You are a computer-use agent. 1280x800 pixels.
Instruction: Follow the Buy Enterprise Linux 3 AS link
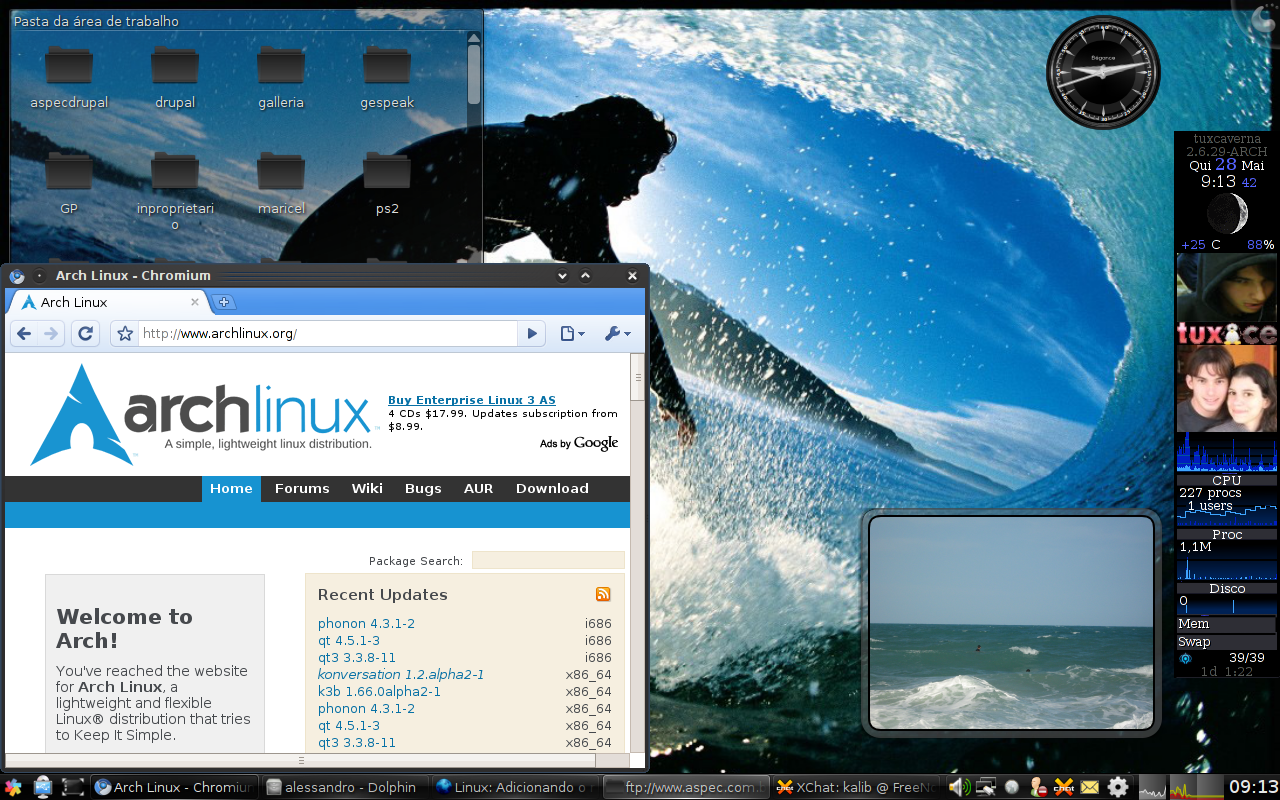[x=471, y=399]
